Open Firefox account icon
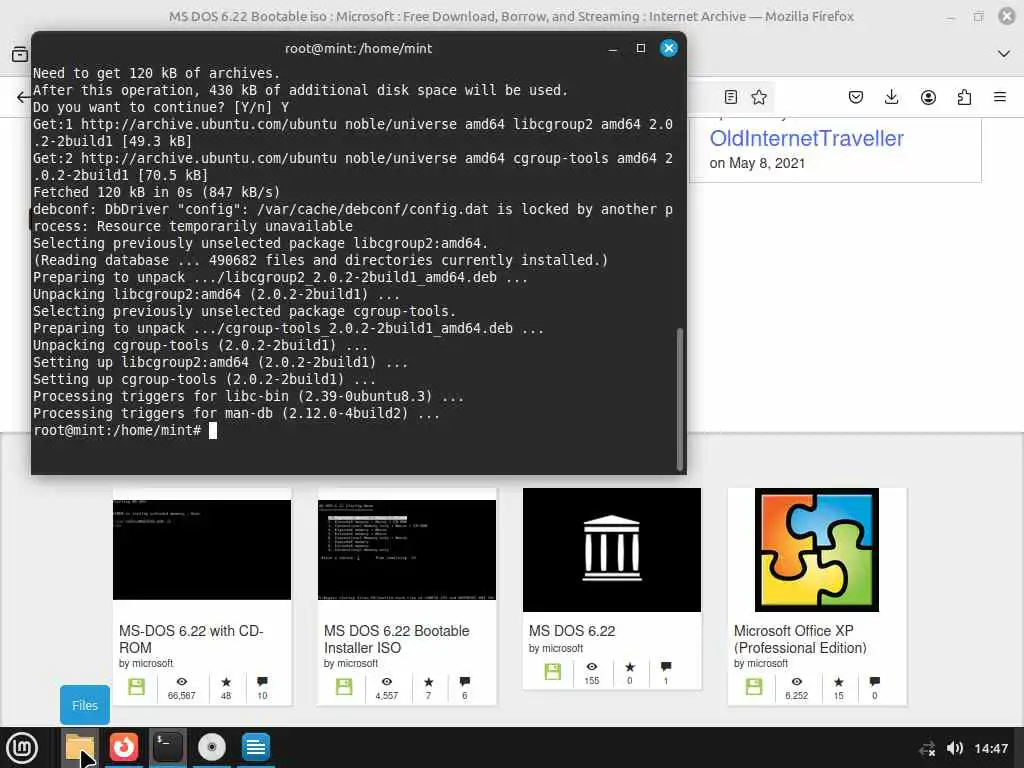 click(x=928, y=97)
